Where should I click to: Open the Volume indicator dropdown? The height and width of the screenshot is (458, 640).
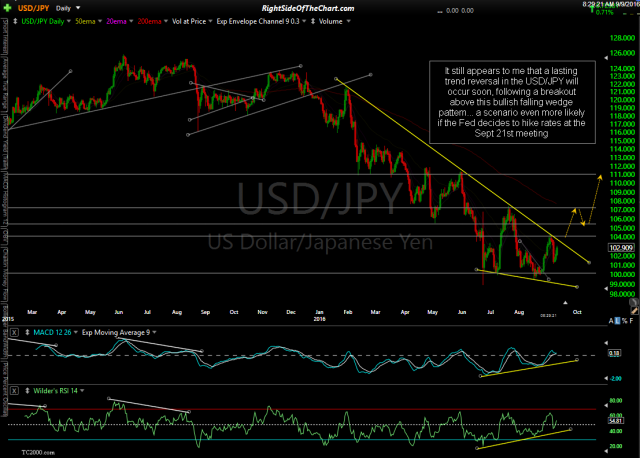[349, 21]
